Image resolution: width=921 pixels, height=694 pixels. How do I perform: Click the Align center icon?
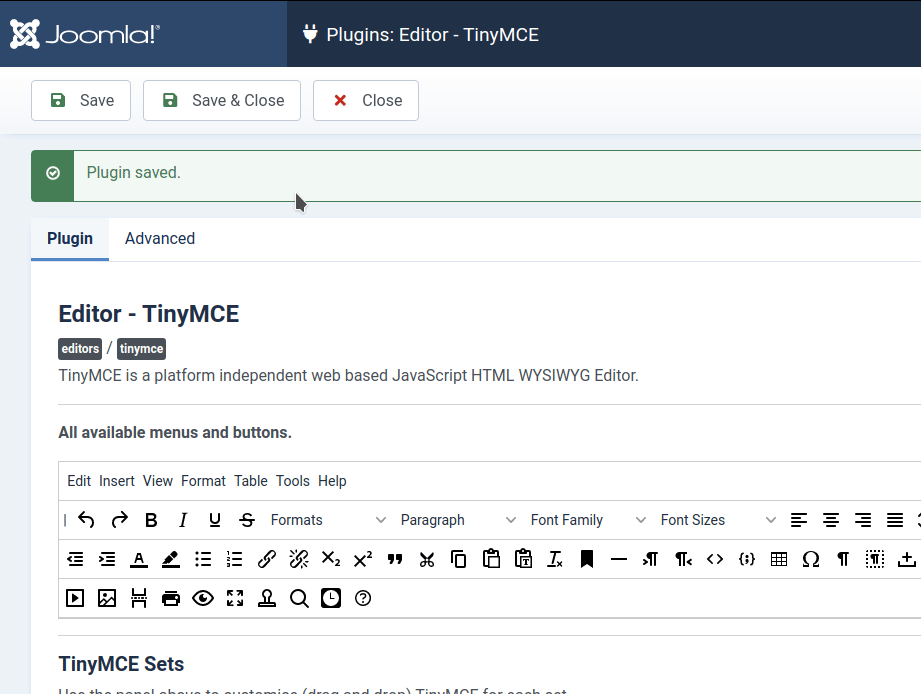[x=831, y=520]
